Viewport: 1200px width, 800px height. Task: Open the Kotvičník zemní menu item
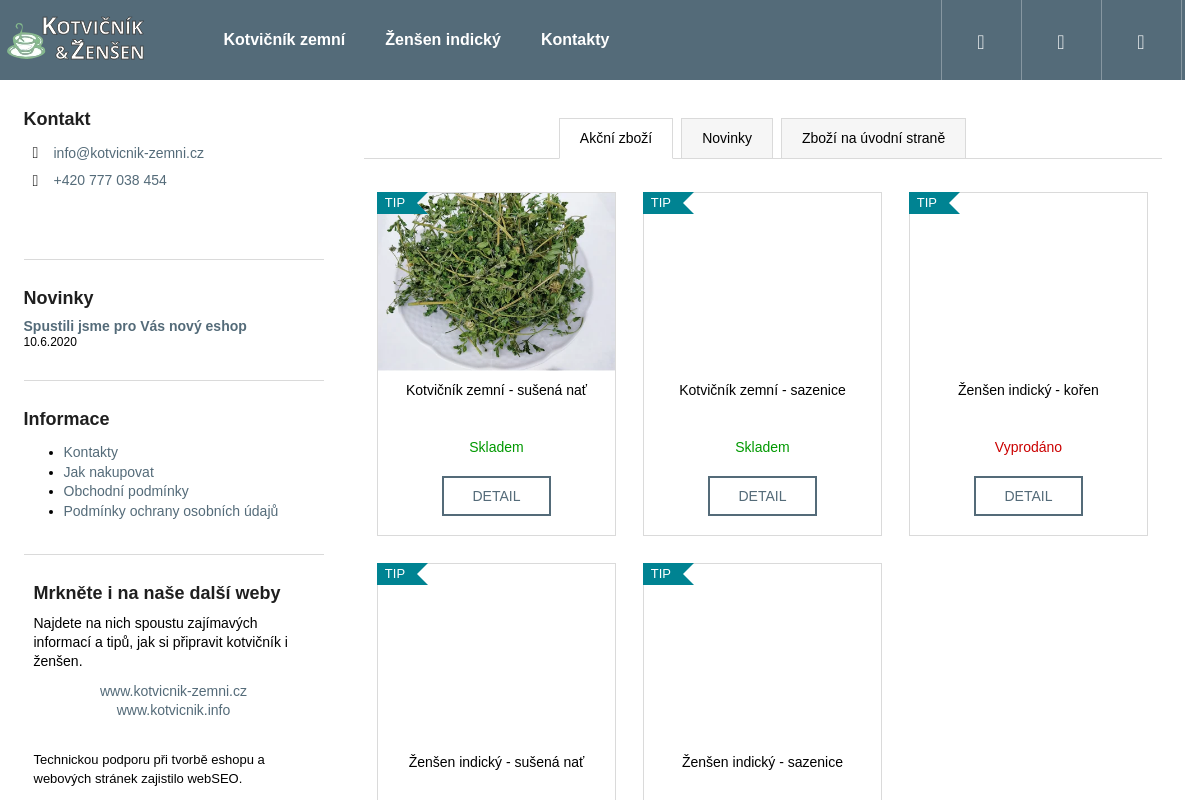tap(284, 40)
